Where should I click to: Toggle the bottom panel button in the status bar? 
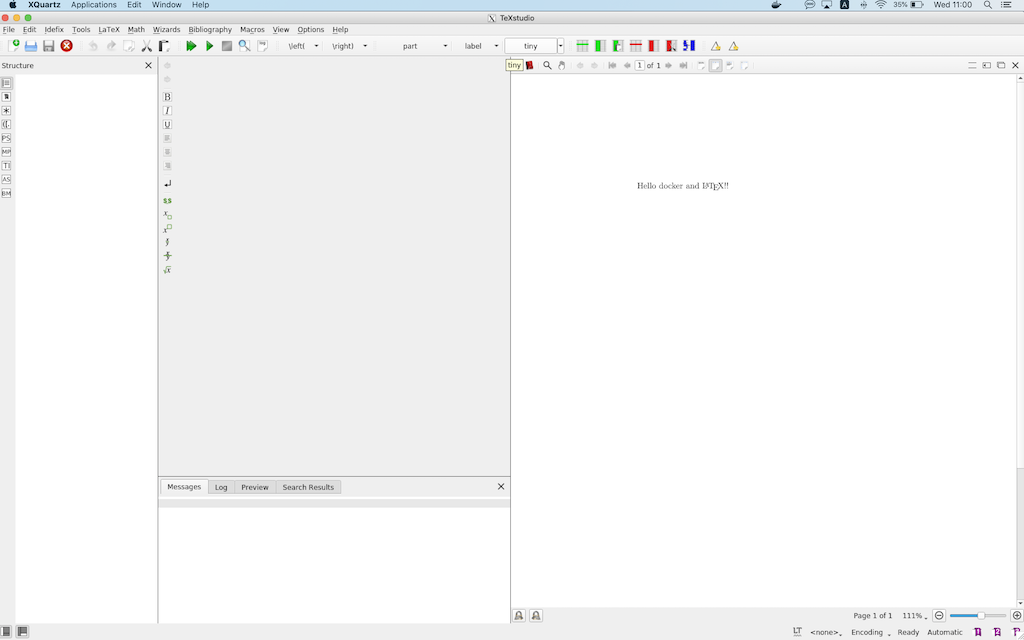[22, 632]
